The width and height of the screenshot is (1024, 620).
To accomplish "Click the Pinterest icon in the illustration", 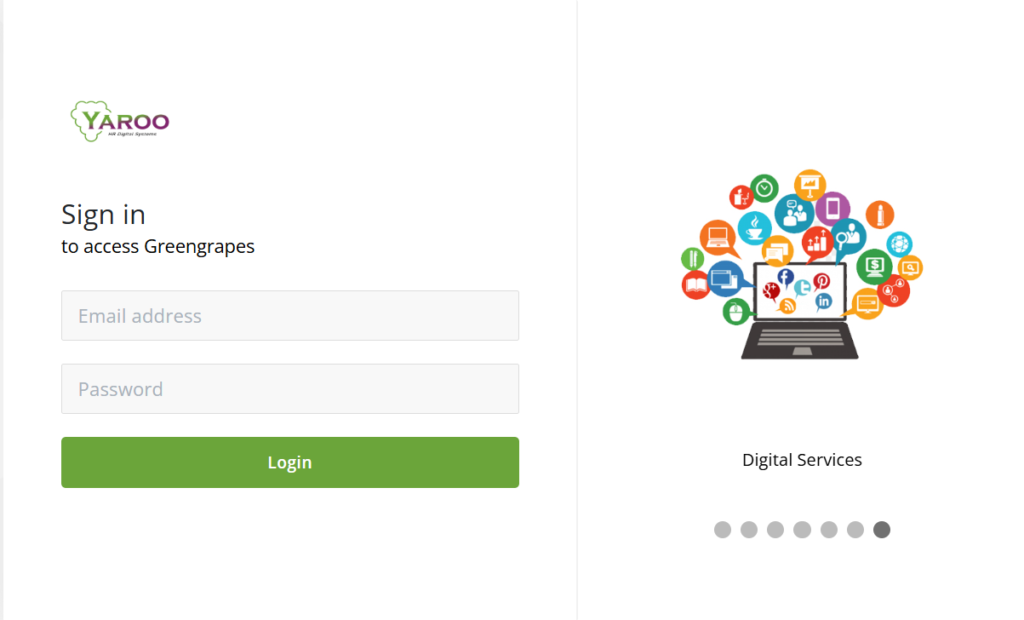I will [x=821, y=281].
